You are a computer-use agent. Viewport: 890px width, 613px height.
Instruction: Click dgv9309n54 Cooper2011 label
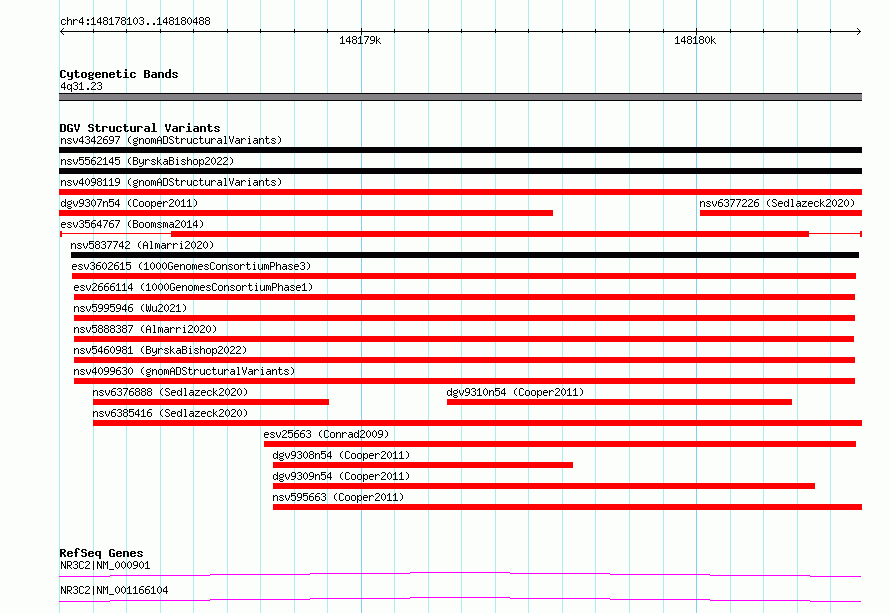[x=341, y=476]
